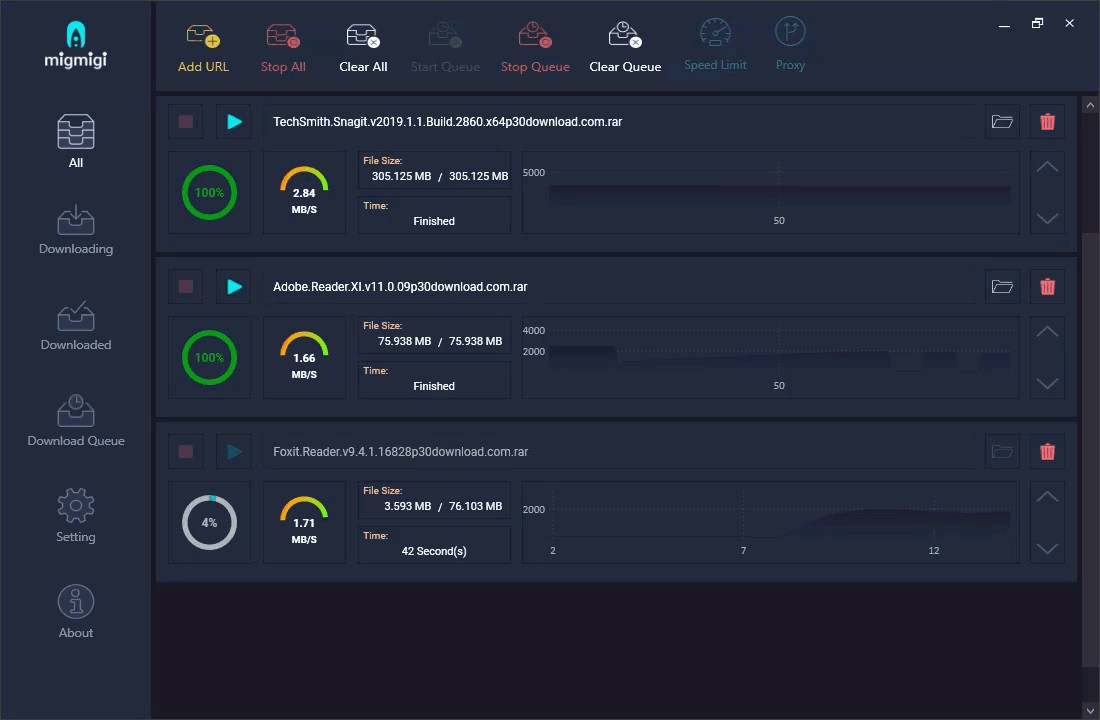This screenshot has width=1100, height=720.
Task: Click the TechSmith Snagit 100% progress ring
Action: point(209,192)
